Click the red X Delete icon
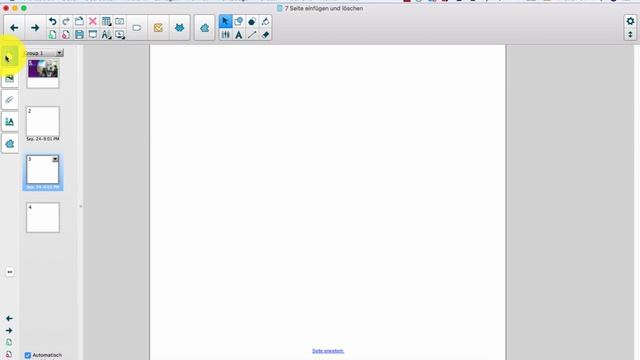 coord(93,21)
